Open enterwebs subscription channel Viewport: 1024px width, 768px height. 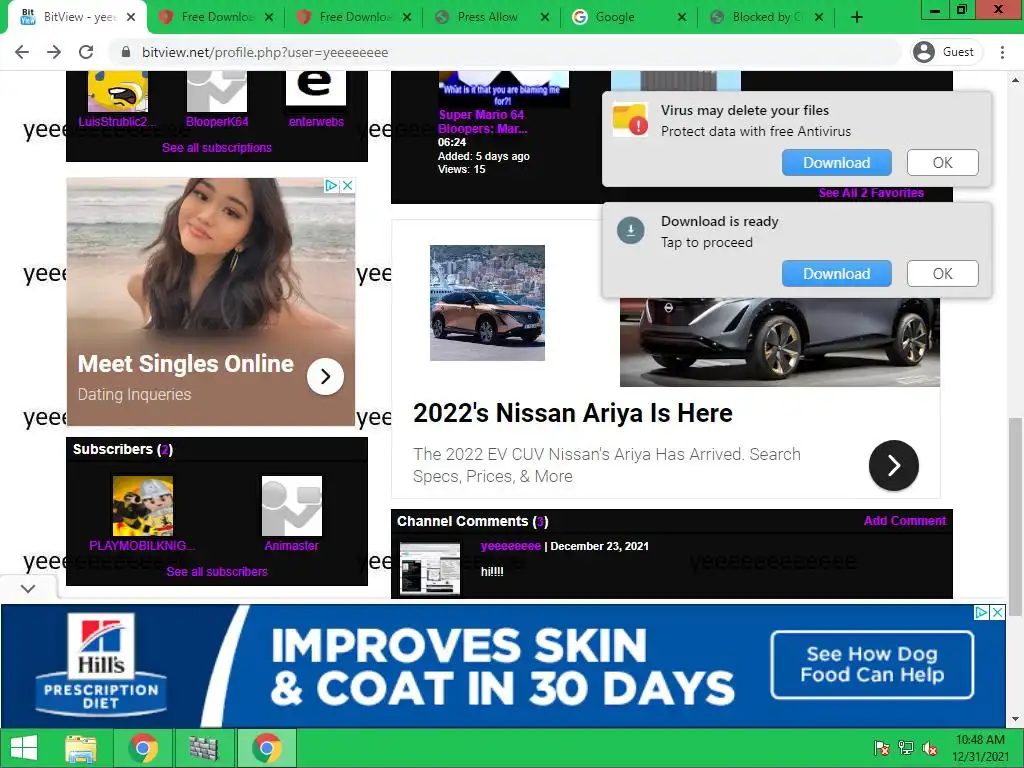(316, 121)
